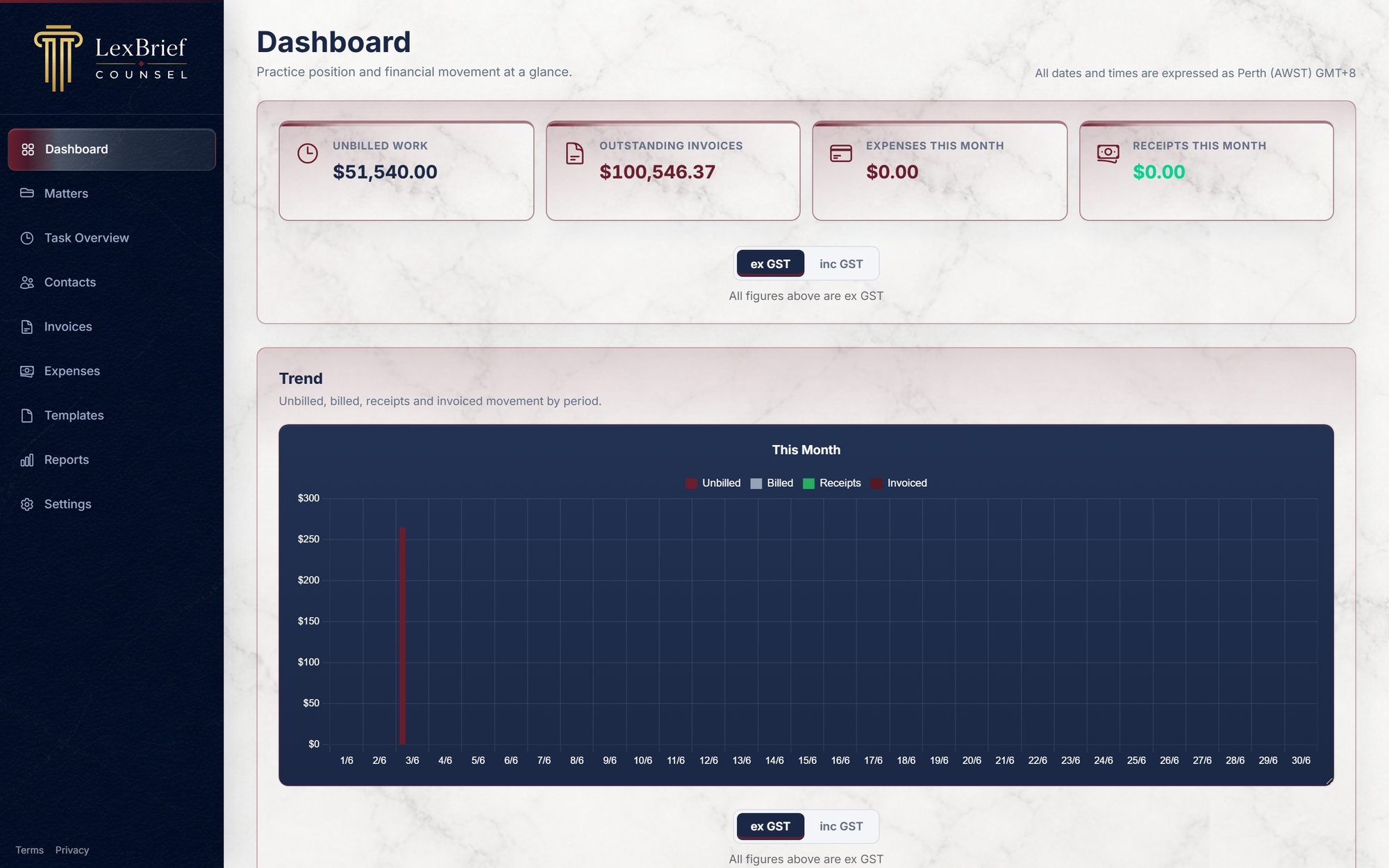This screenshot has height=868, width=1389.
Task: Click the Contacts people icon
Action: 27,283
